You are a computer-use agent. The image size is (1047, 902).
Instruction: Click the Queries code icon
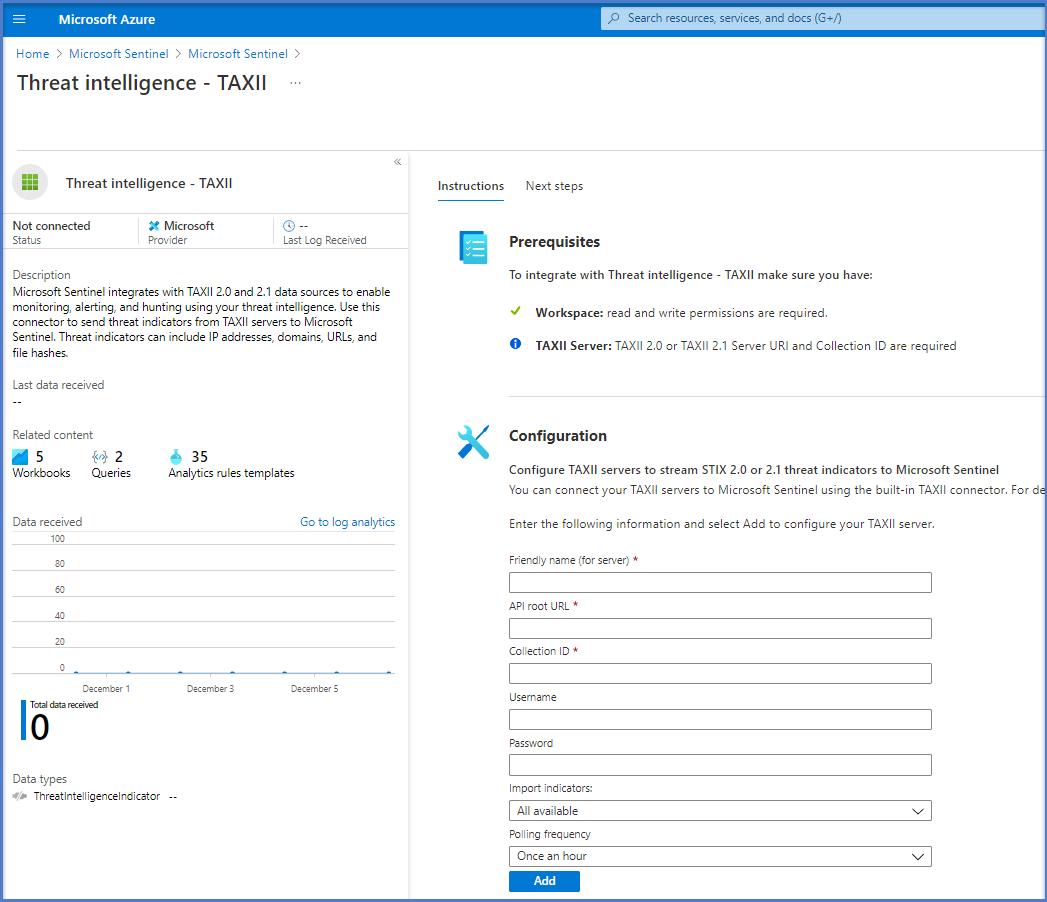point(99,457)
